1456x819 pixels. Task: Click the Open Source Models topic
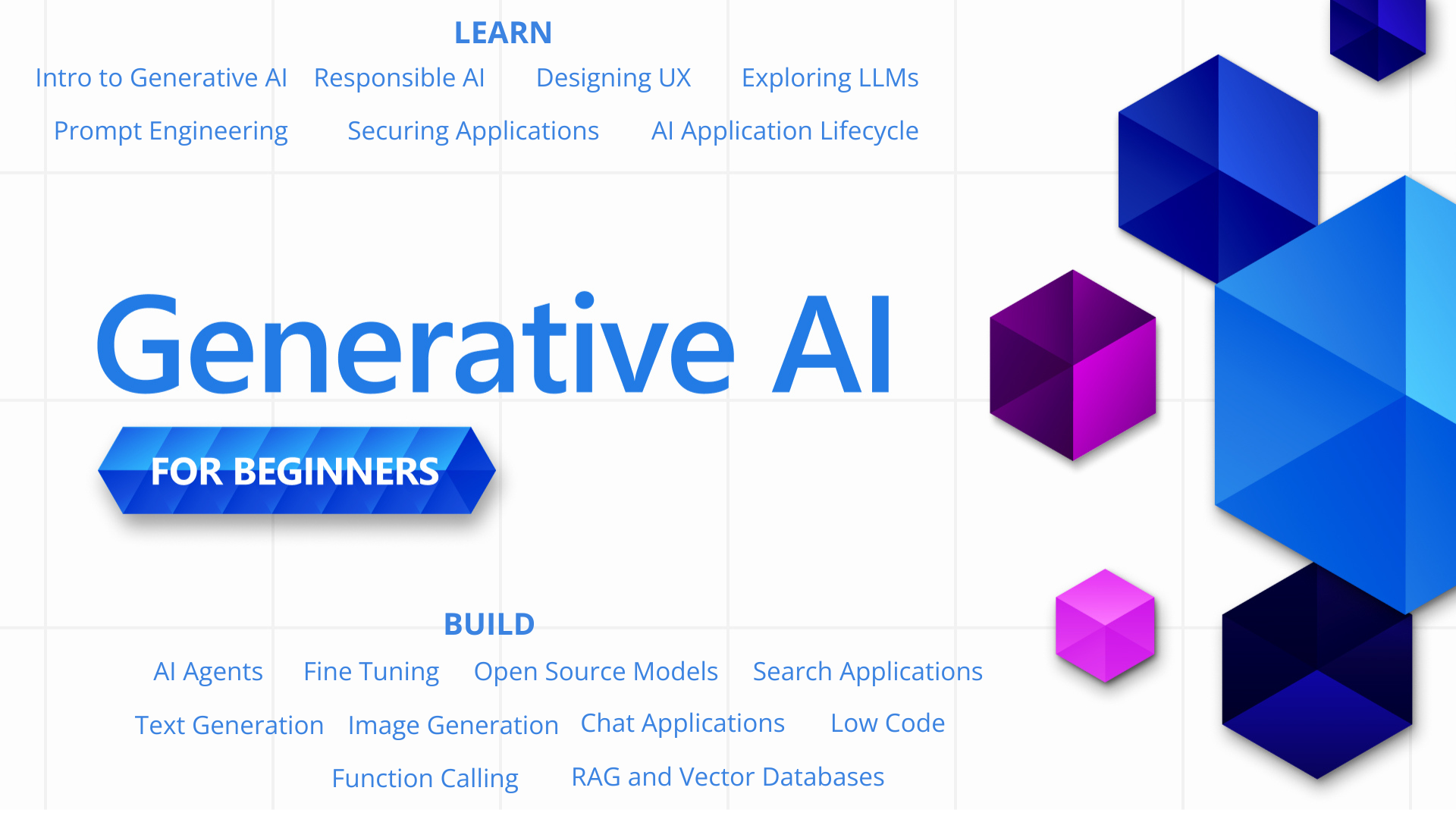point(596,670)
